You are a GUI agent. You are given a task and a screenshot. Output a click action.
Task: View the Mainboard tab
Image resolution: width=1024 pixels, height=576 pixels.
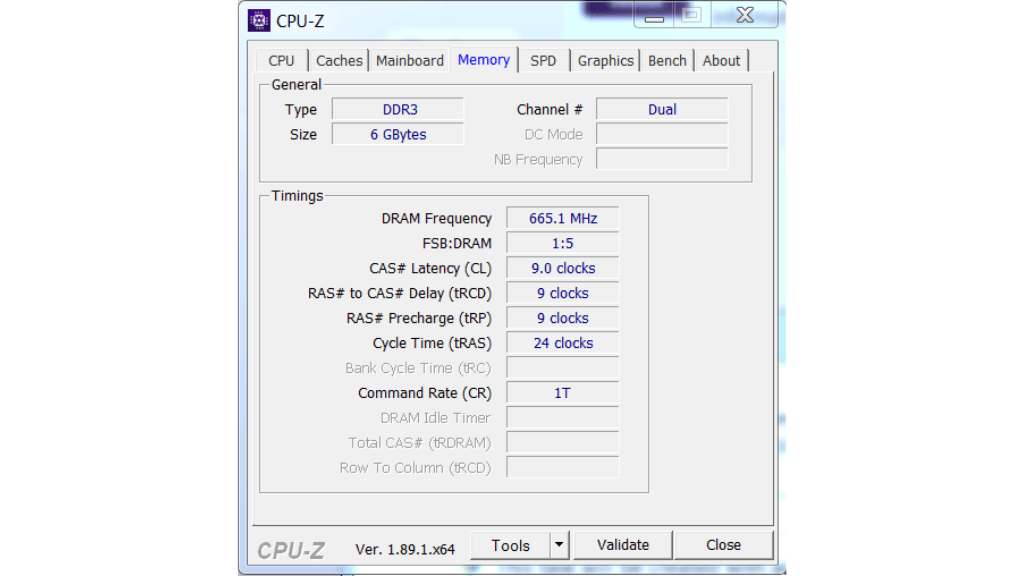click(410, 60)
